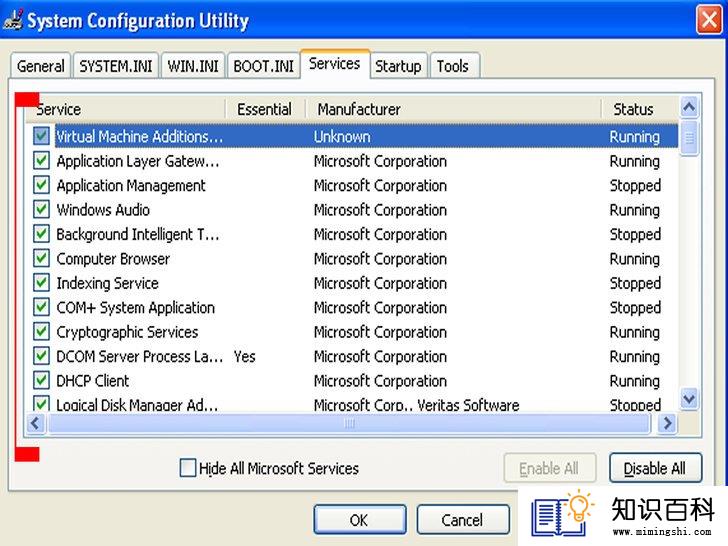Click the vertical scrollbar thumb
The width and height of the screenshot is (728, 546).
(x=689, y=138)
